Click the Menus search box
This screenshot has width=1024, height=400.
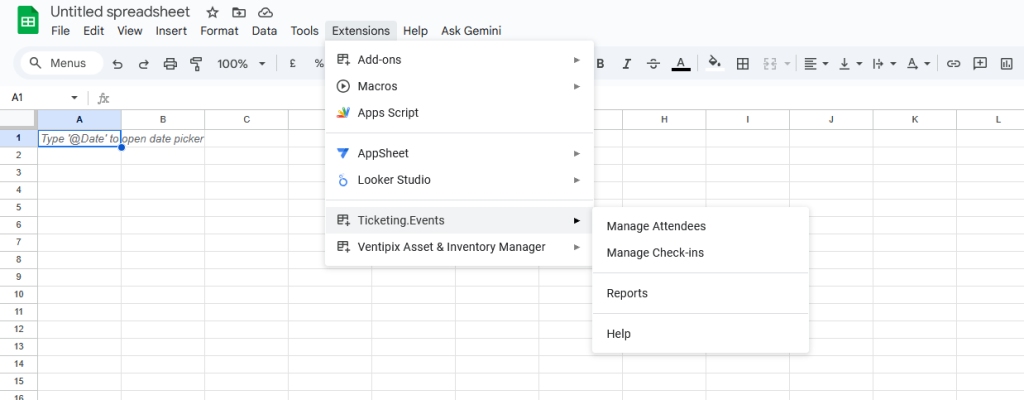pyautogui.click(x=62, y=64)
